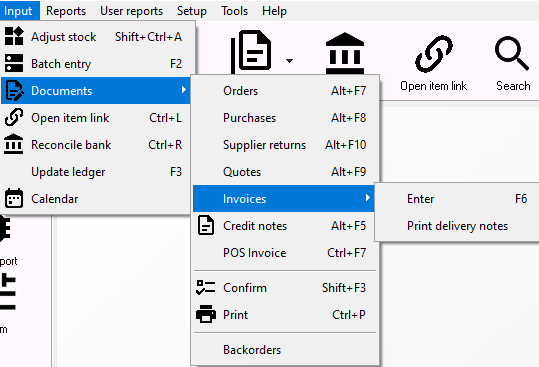The height and width of the screenshot is (367, 539).
Task: Open the Setup menu
Action: [191, 11]
